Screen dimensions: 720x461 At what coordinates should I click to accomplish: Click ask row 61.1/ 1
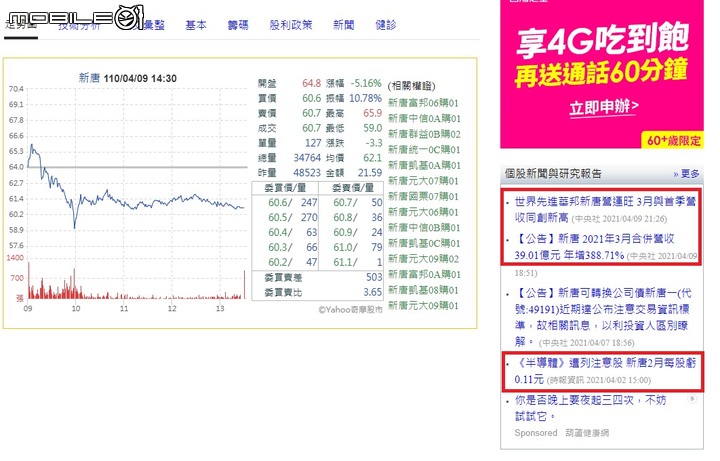coord(358,262)
